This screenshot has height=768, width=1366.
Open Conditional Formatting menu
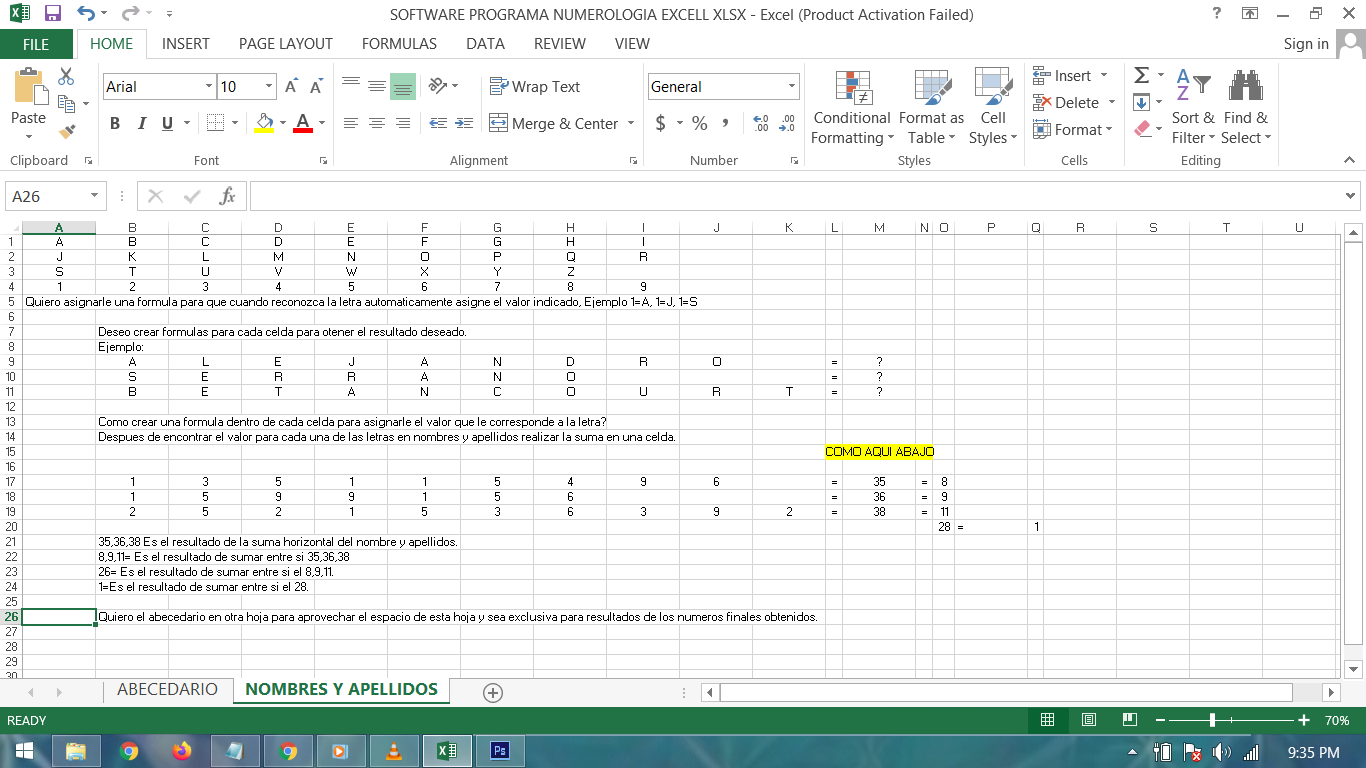[851, 108]
